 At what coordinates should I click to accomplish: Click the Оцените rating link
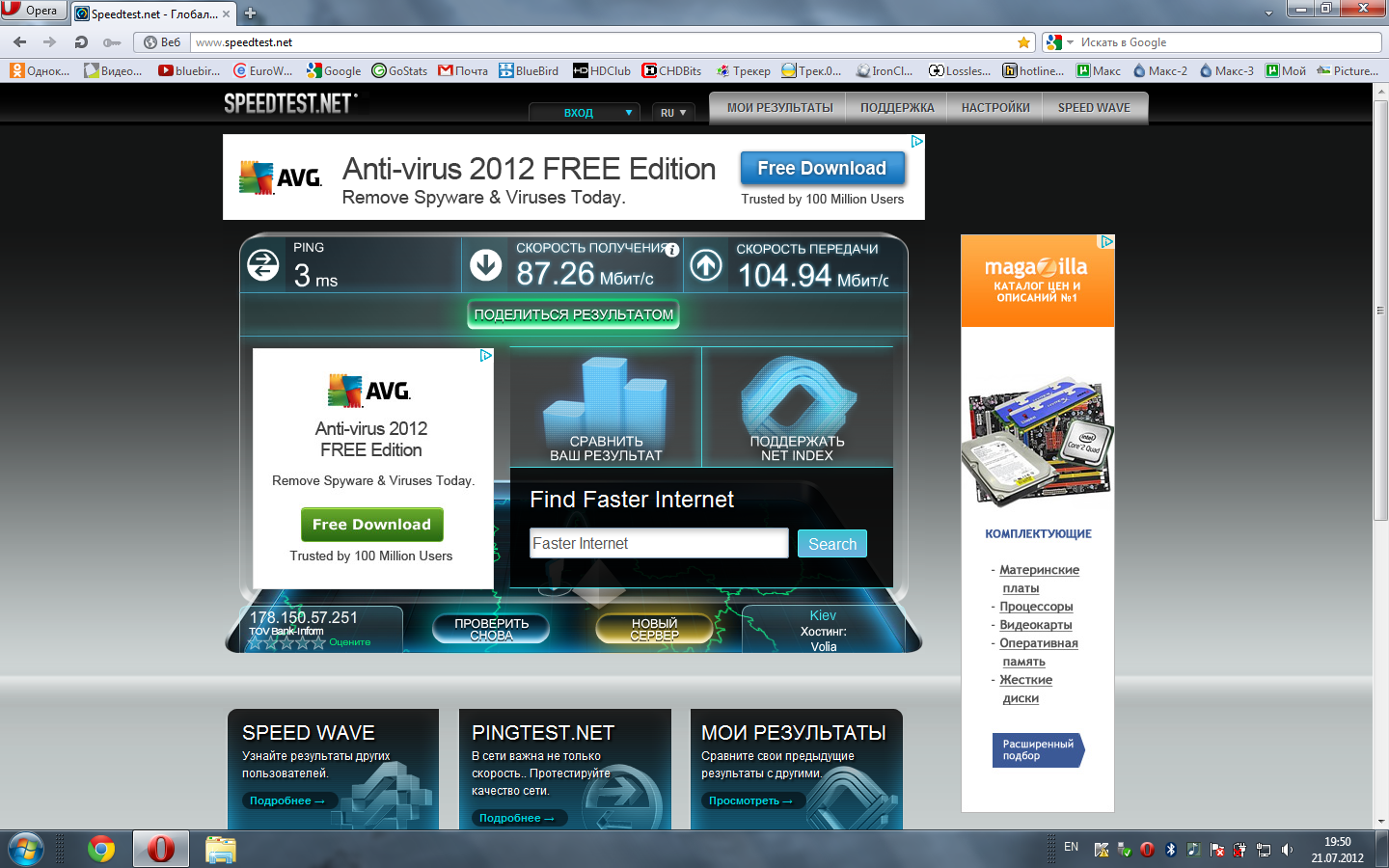(350, 642)
